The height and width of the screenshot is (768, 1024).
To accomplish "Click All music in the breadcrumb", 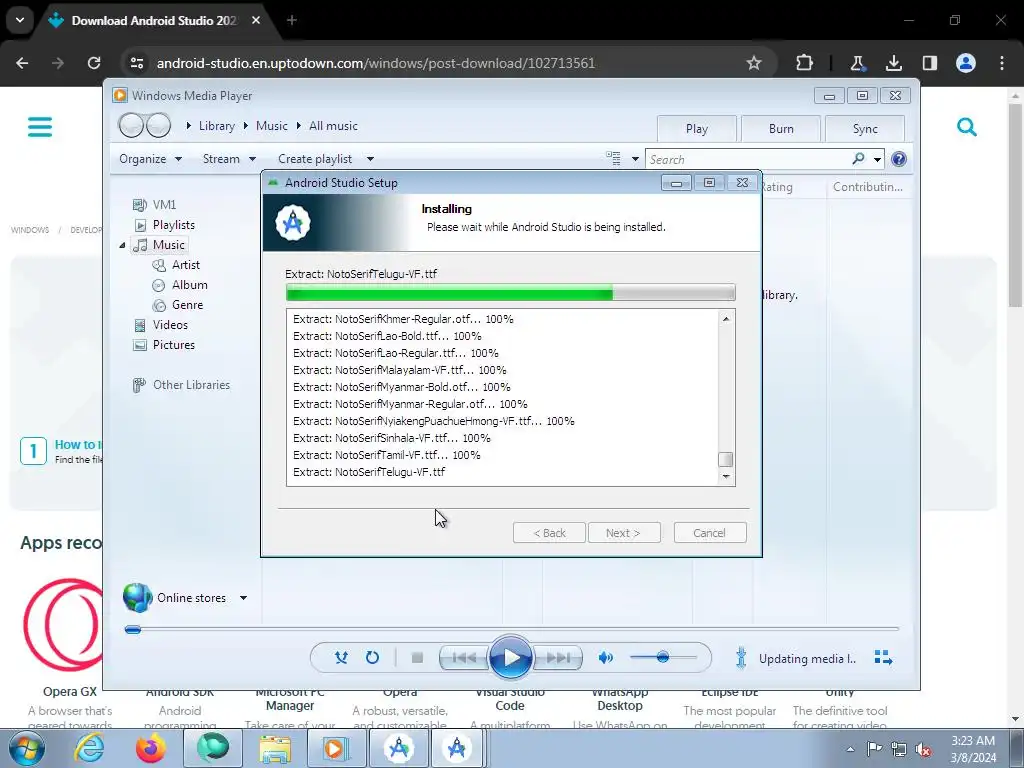I will [x=333, y=126].
